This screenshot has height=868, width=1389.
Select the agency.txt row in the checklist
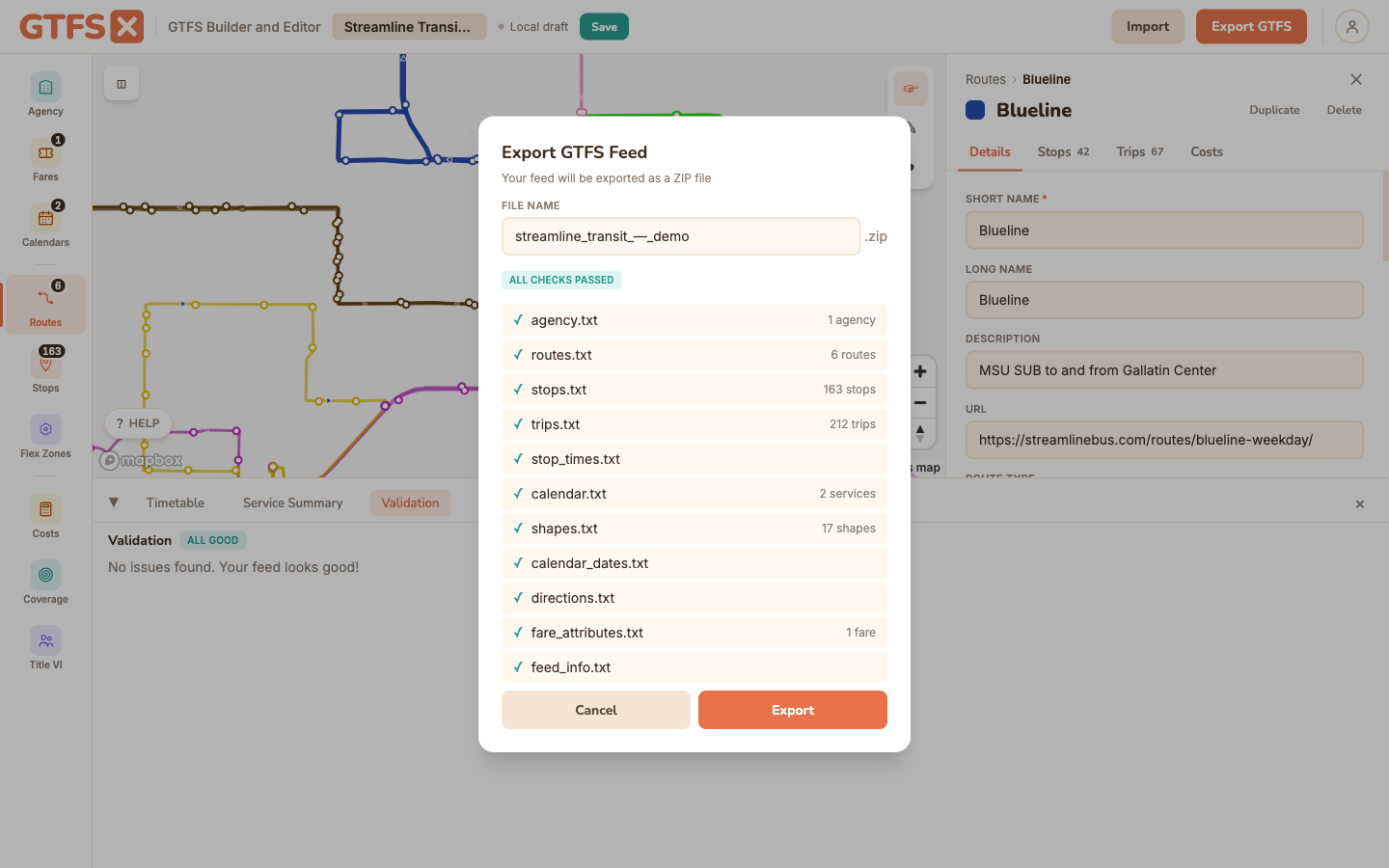coord(694,320)
